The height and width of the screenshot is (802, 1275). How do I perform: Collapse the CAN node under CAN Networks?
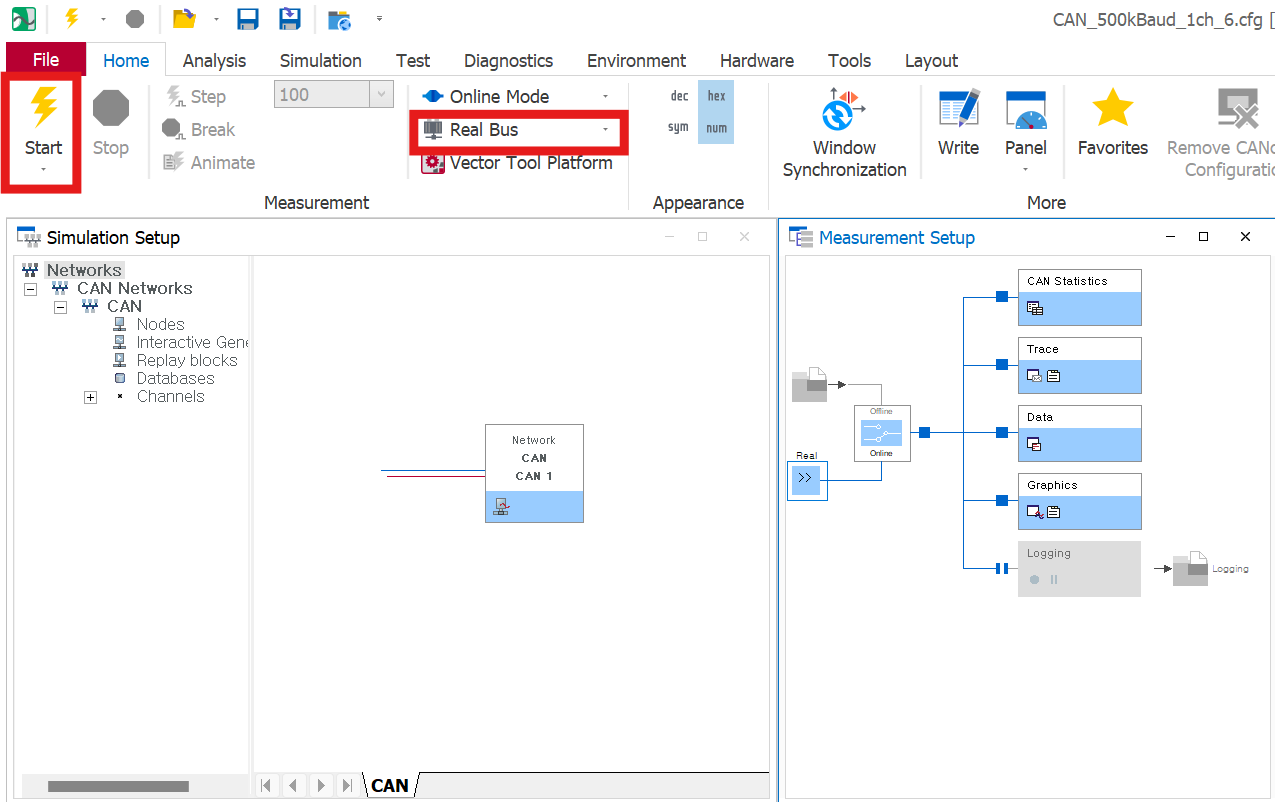[x=60, y=307]
